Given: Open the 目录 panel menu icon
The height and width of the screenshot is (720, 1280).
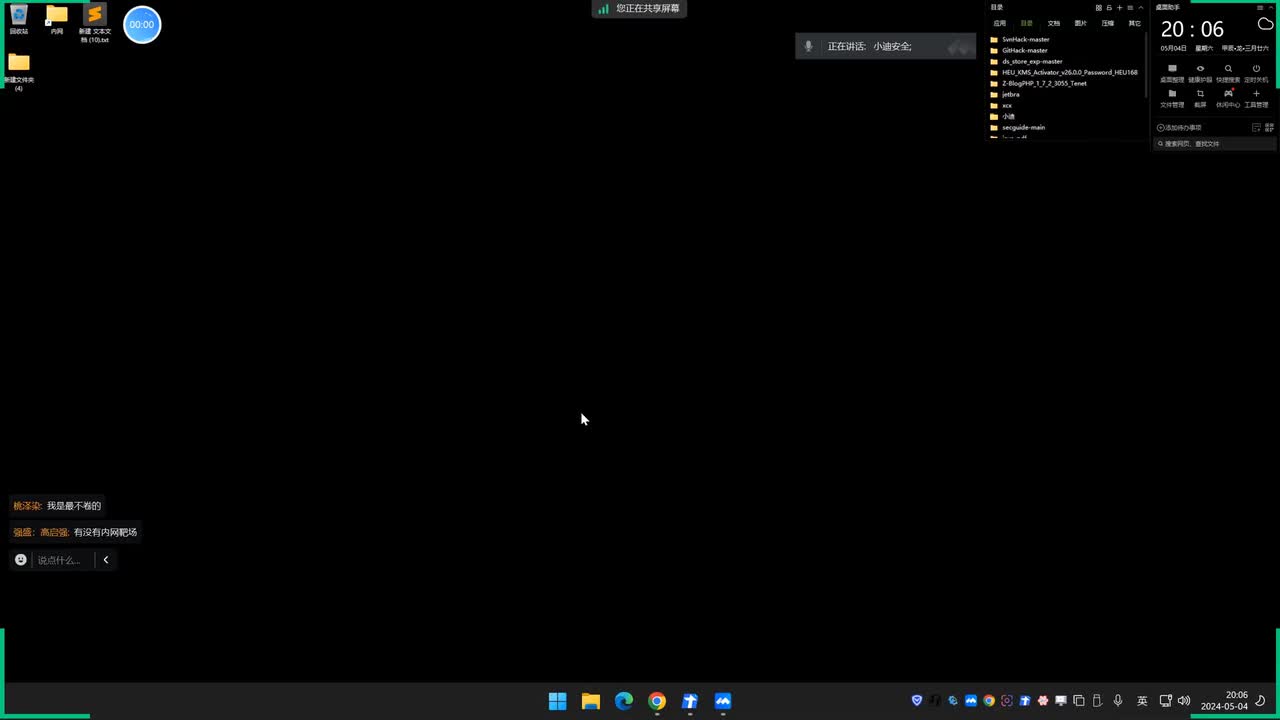Looking at the screenshot, I should pyautogui.click(x=1131, y=8).
